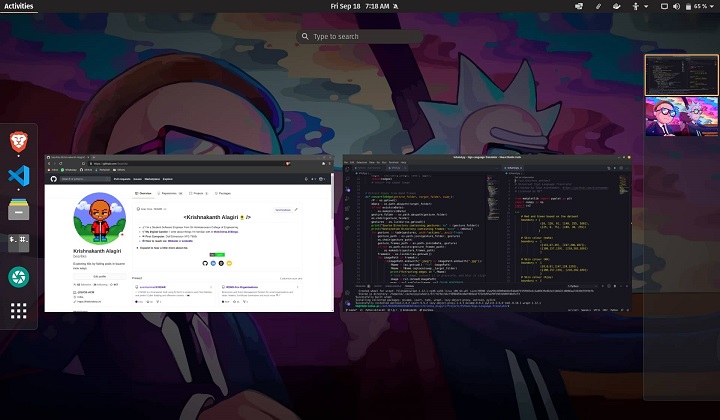720x420 pixels.
Task: Click the kill terminal trash icon in VS Code
Action: pos(615,286)
